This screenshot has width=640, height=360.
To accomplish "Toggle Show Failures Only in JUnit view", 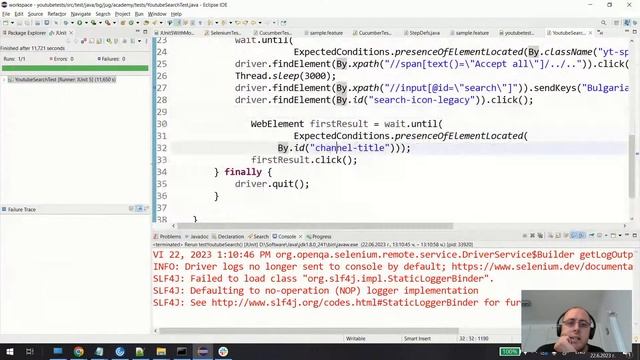I will 84,41.
